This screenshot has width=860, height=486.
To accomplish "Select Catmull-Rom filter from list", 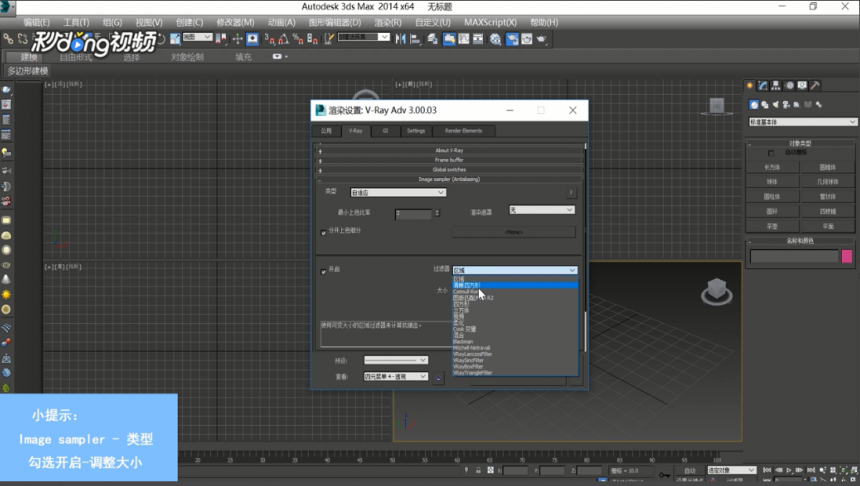I will tap(466, 291).
